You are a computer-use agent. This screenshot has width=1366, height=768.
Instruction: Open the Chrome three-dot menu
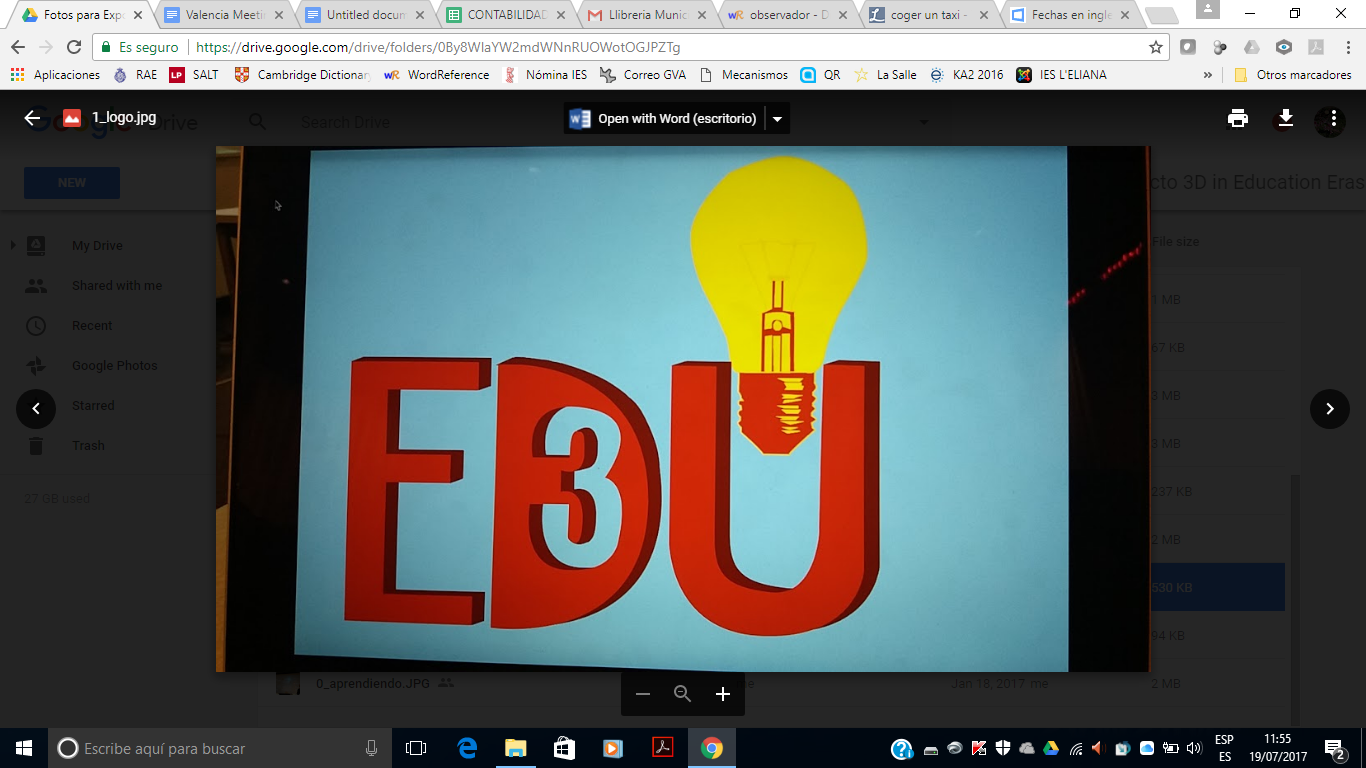[x=1349, y=47]
